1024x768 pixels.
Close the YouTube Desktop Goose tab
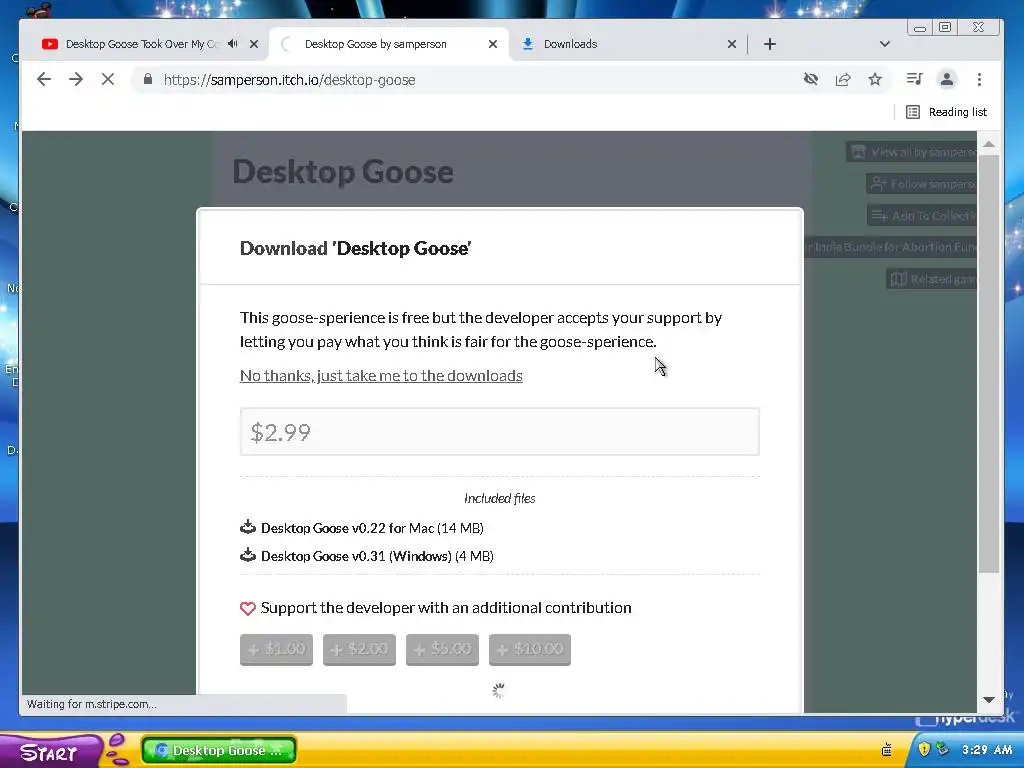pyautogui.click(x=254, y=44)
